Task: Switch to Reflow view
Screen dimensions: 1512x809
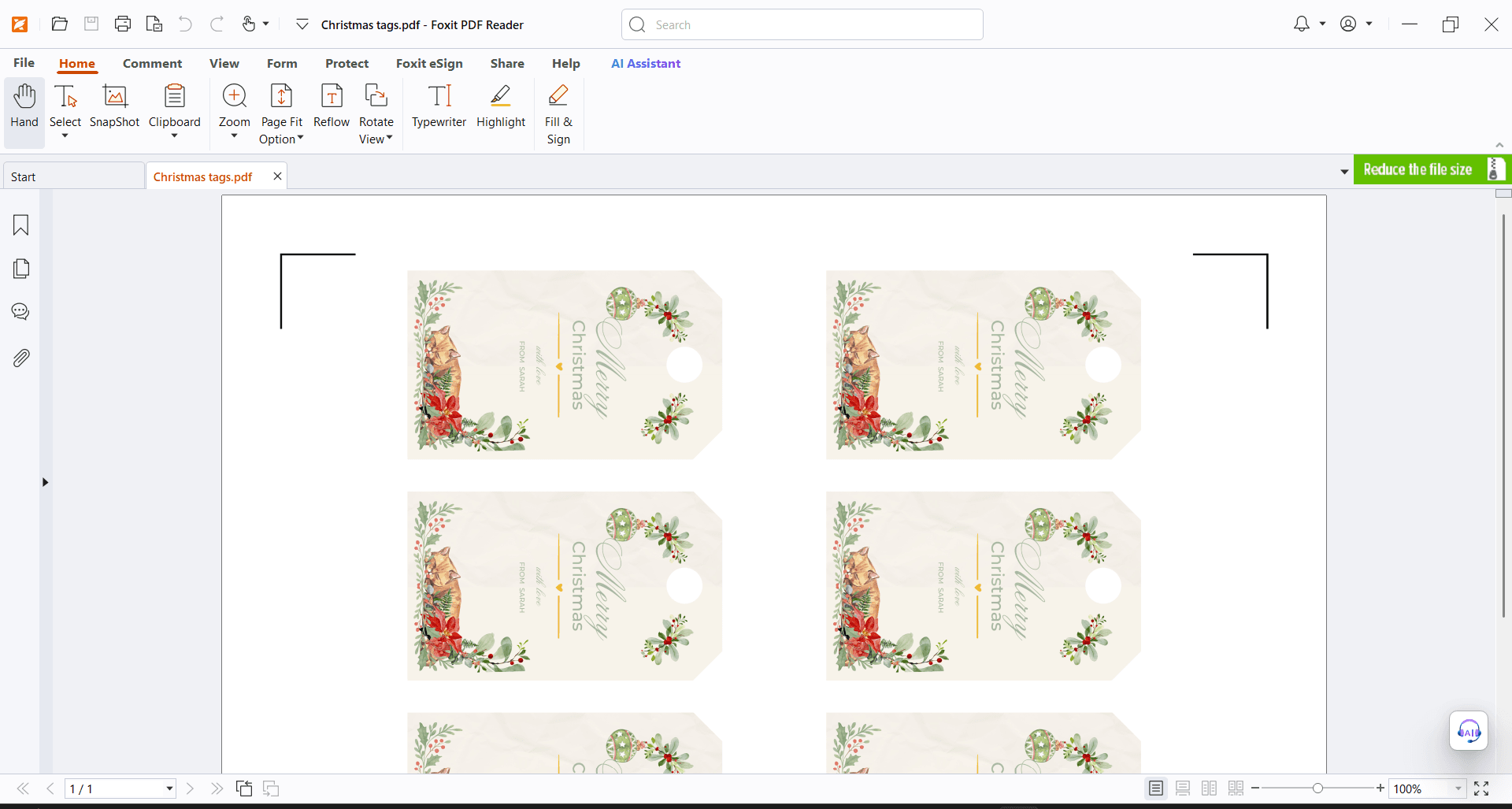Action: pyautogui.click(x=332, y=106)
